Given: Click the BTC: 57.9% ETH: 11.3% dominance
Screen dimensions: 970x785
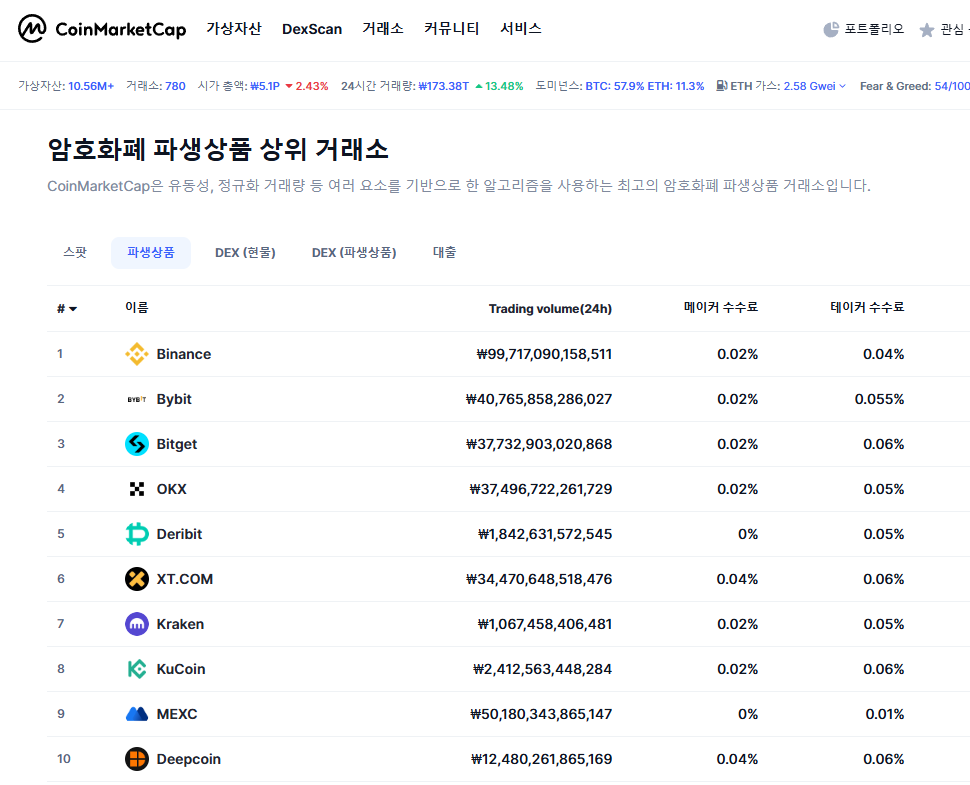Looking at the screenshot, I should (x=645, y=86).
